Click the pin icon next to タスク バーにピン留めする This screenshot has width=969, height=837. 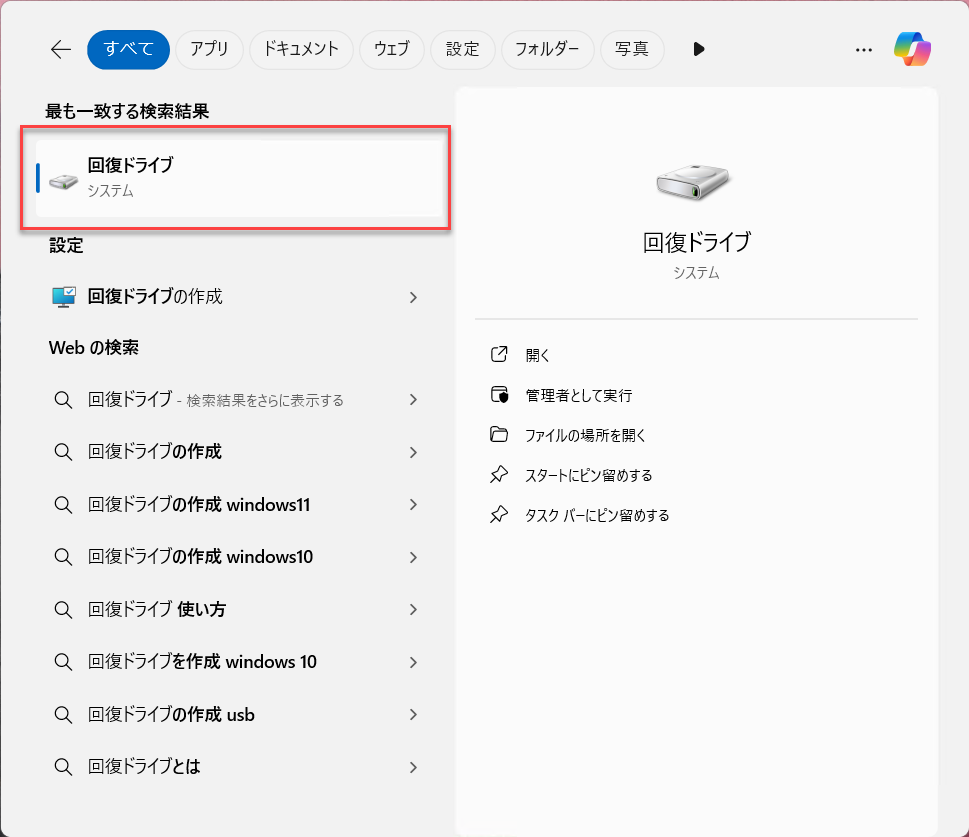pos(499,514)
